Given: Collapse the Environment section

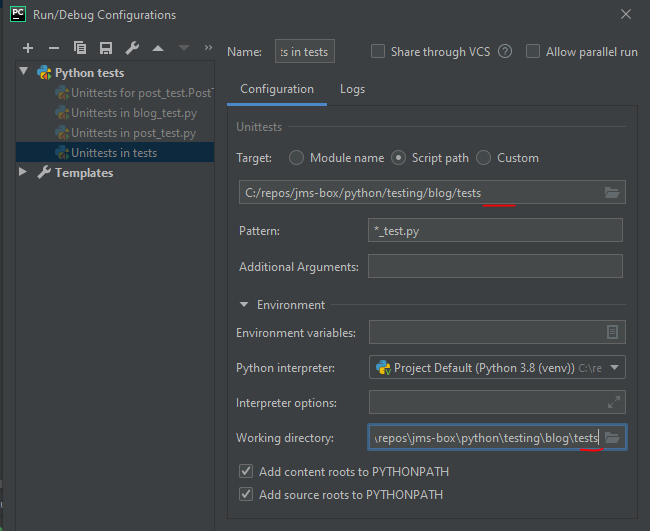Looking at the screenshot, I should 244,305.
